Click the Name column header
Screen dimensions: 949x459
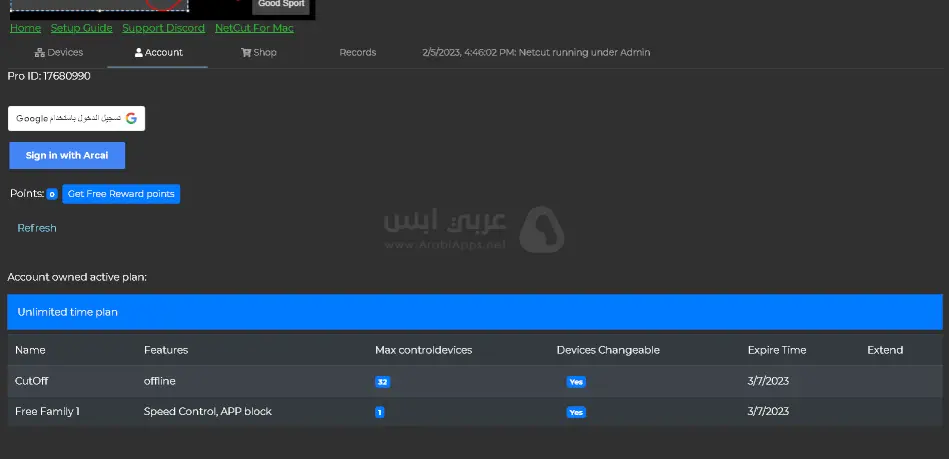[30, 350]
